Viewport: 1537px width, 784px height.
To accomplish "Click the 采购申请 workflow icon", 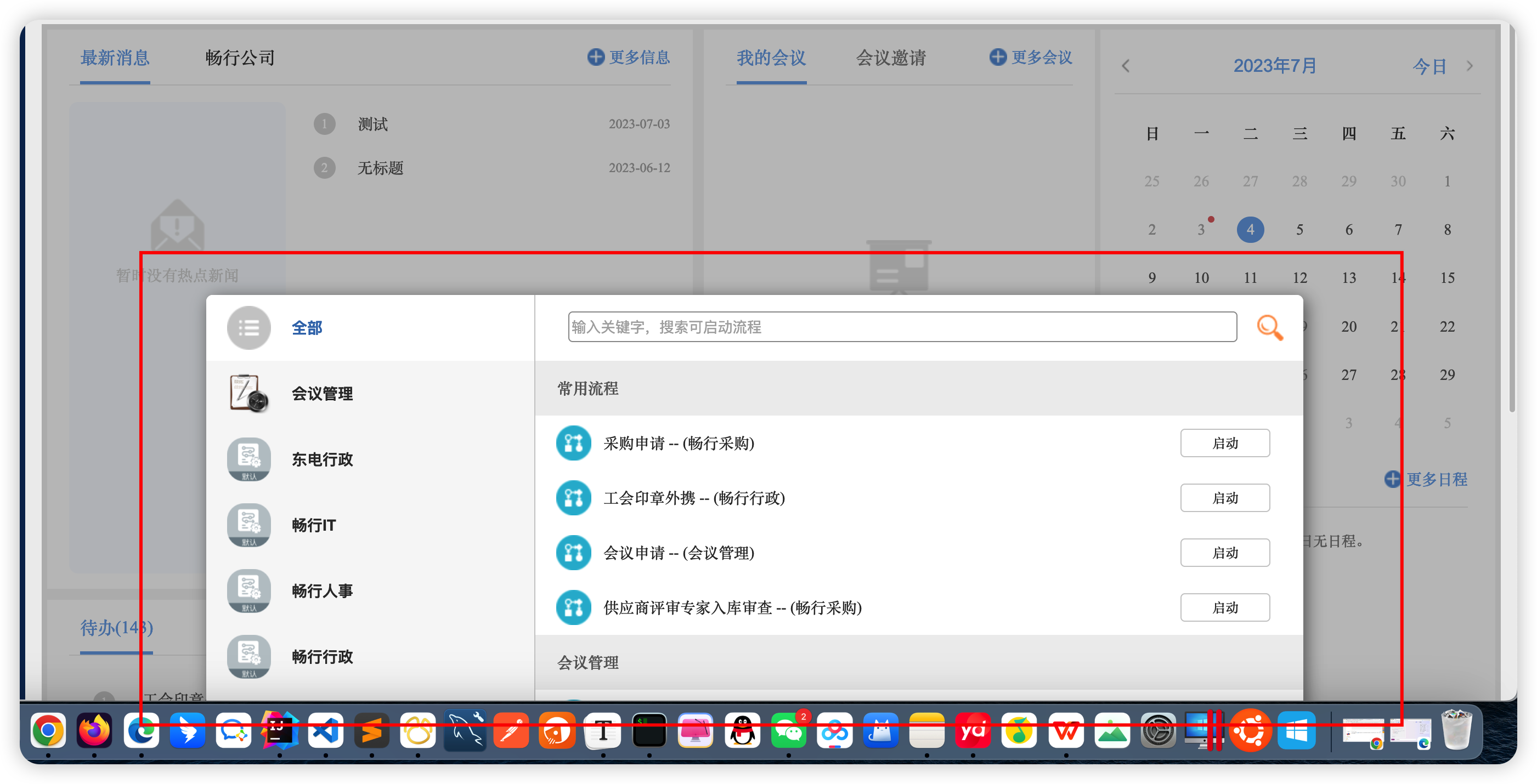I will coord(573,443).
